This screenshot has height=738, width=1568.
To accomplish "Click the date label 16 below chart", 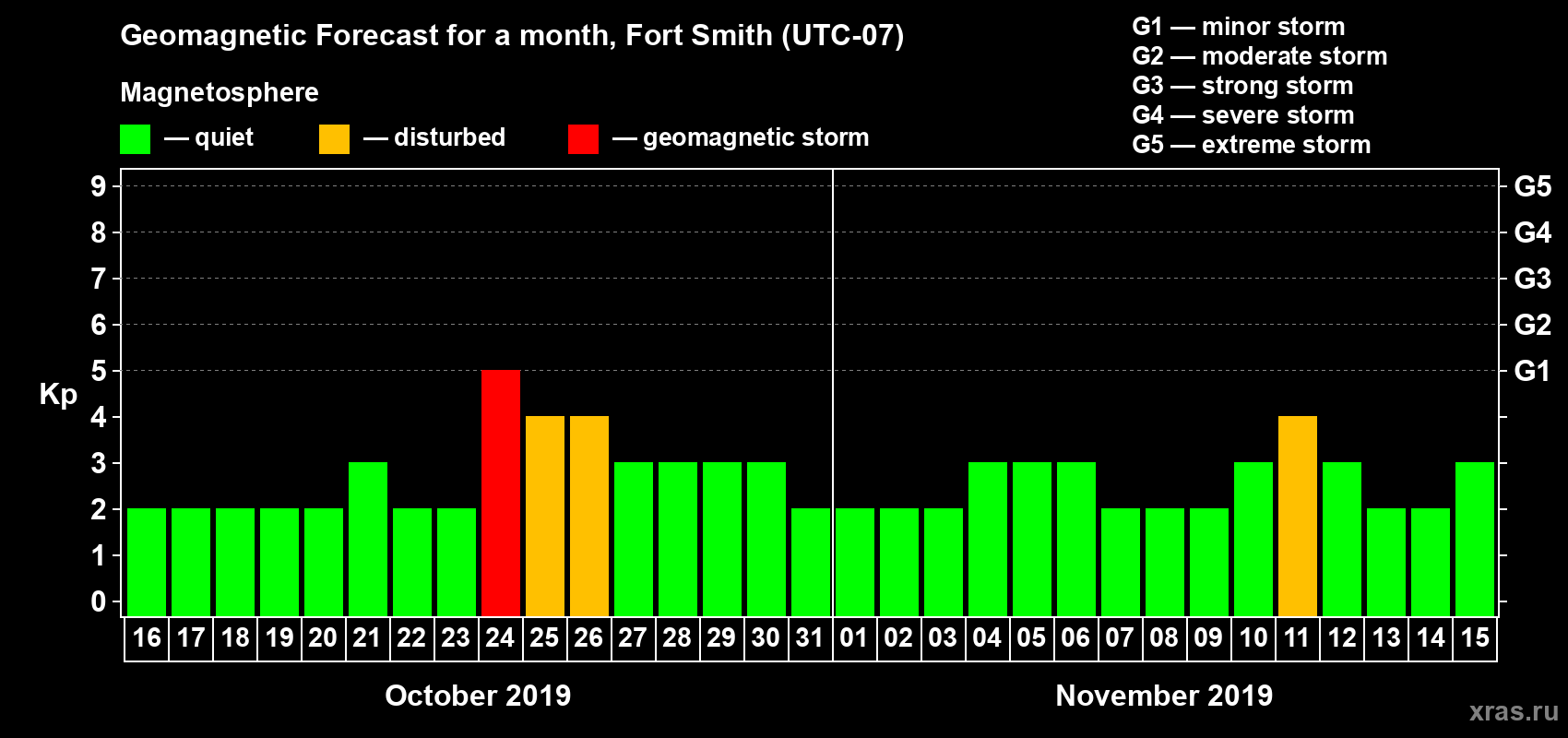I will click(x=147, y=637).
